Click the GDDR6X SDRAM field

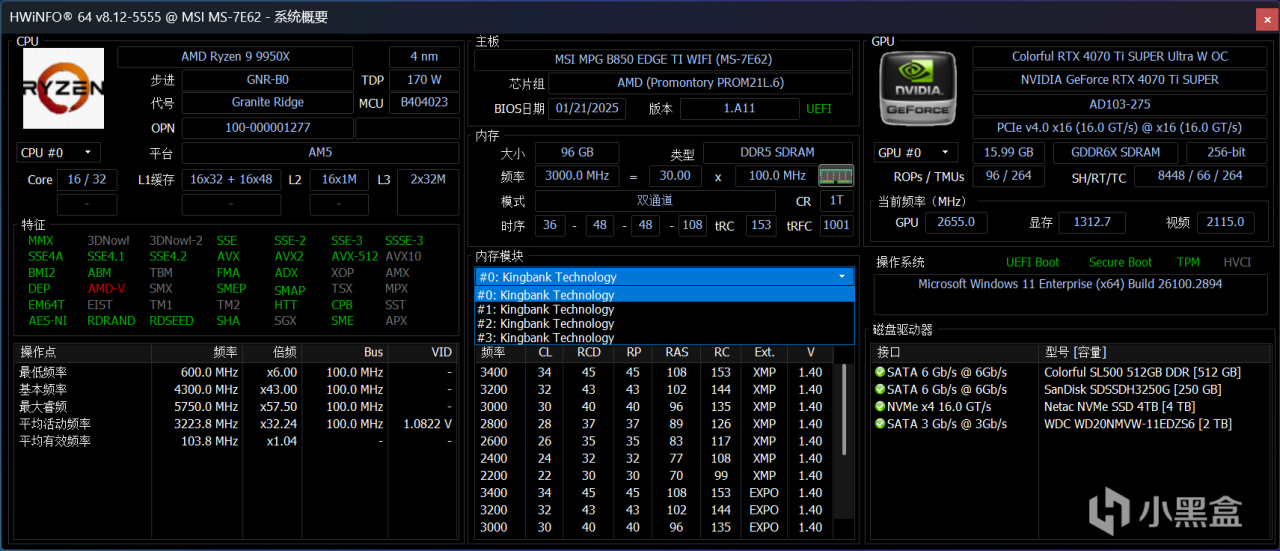[1116, 152]
